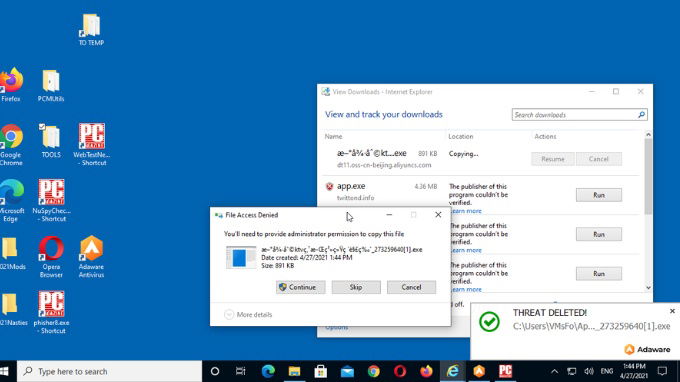
Task: Launch Opera Browser desktop shortcut
Action: (51, 257)
